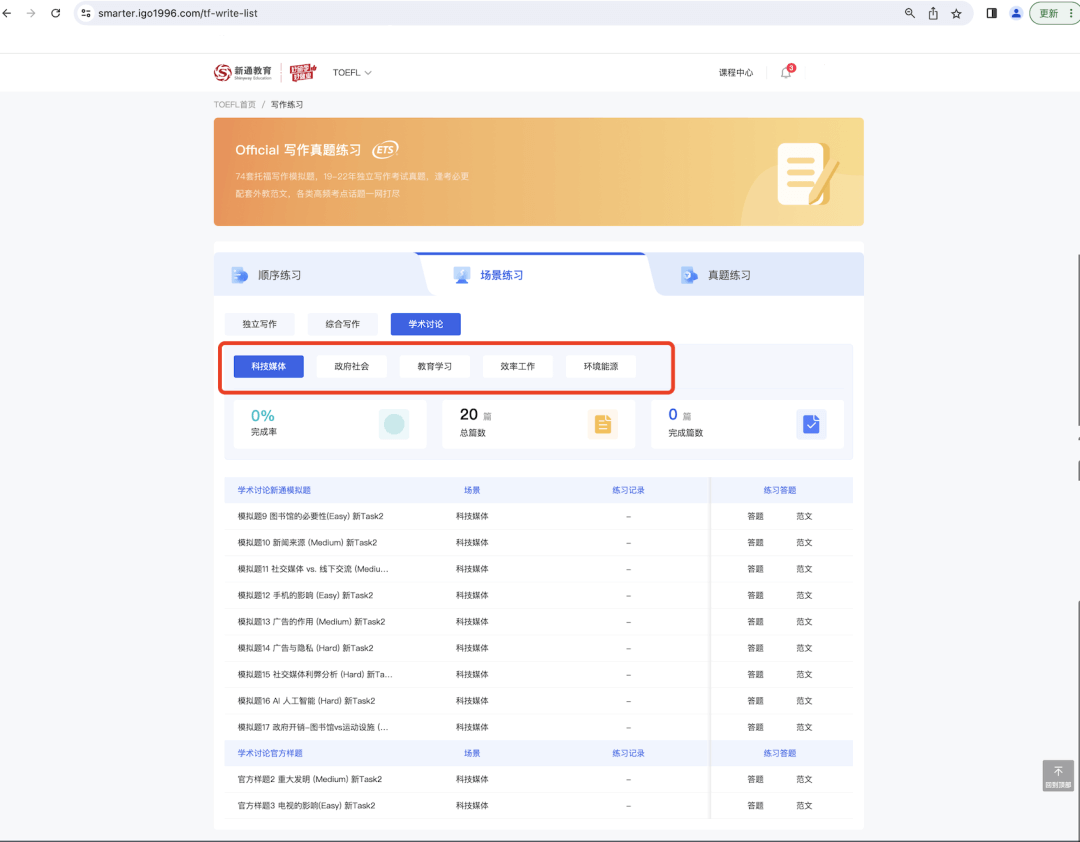The height and width of the screenshot is (842, 1080).
Task: Open 范文 for 模拟题9 图书馆的必要性
Action: pyautogui.click(x=804, y=516)
